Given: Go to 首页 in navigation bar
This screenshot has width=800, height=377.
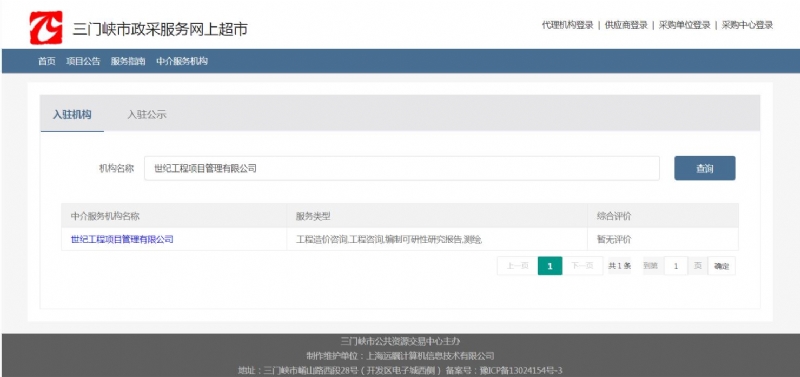Looking at the screenshot, I should click(x=46, y=61).
